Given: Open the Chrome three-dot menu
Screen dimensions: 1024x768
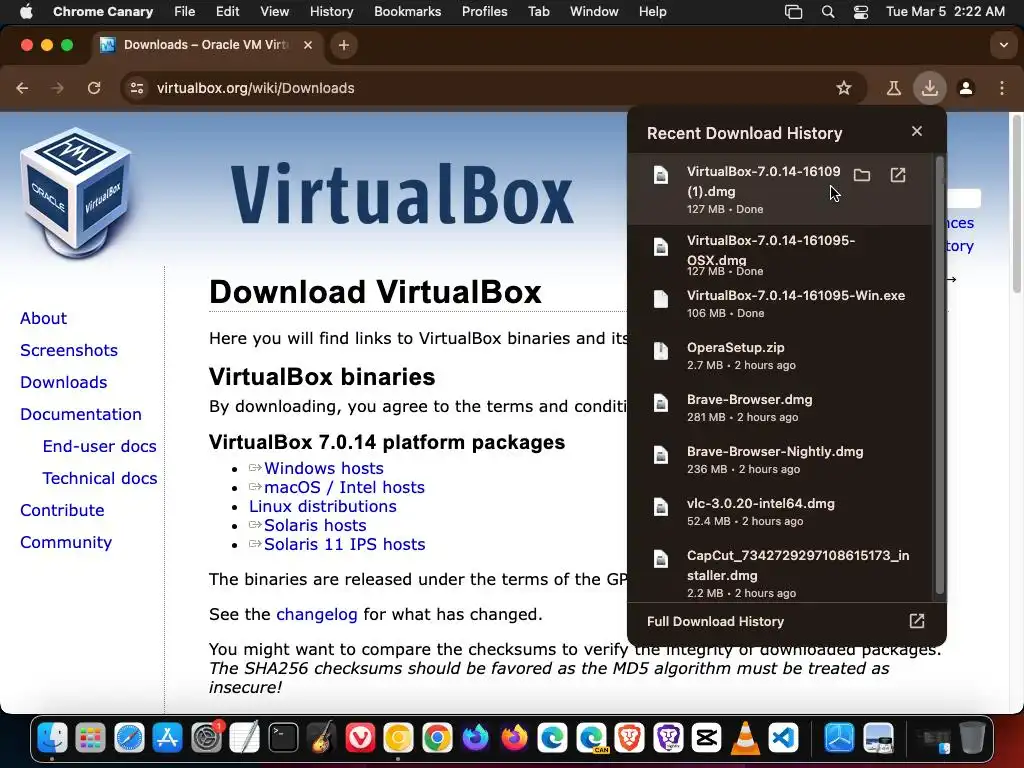Looking at the screenshot, I should coord(1002,88).
